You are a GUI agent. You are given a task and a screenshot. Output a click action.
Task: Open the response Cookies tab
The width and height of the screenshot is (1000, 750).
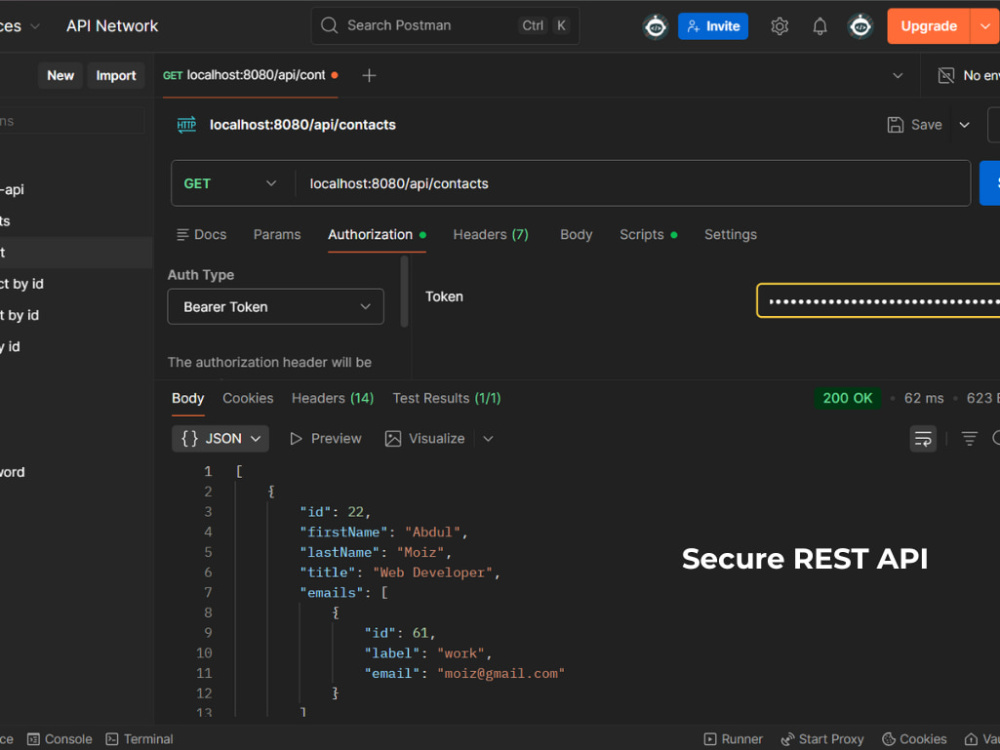pos(247,399)
